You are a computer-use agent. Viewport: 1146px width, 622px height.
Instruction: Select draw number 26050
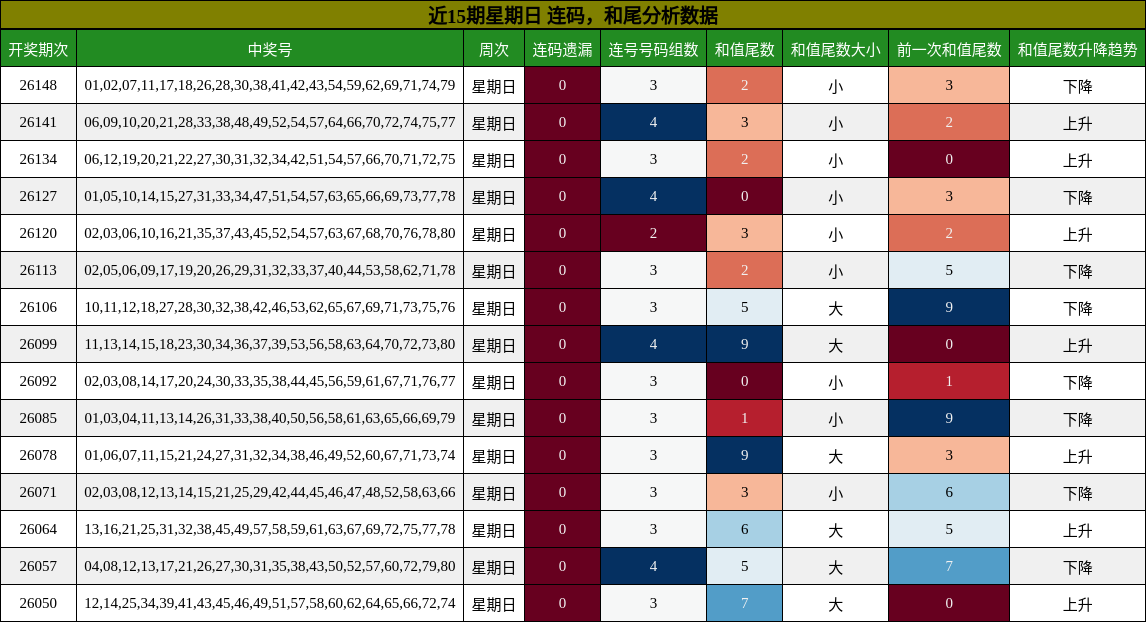38,603
